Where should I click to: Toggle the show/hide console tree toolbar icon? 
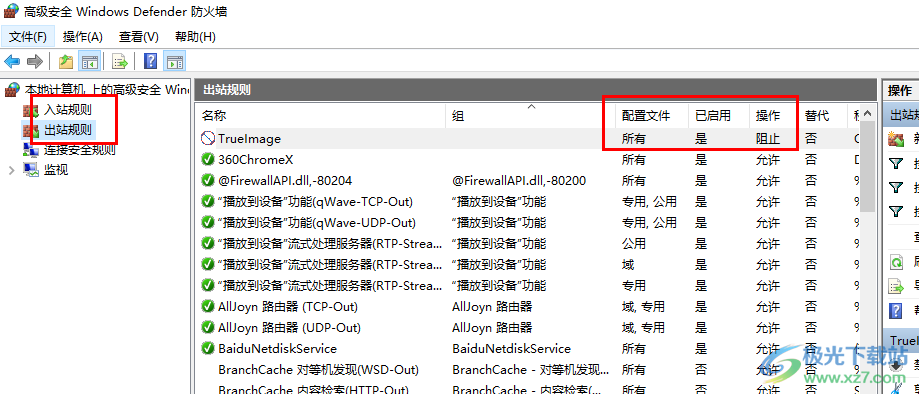pos(90,61)
